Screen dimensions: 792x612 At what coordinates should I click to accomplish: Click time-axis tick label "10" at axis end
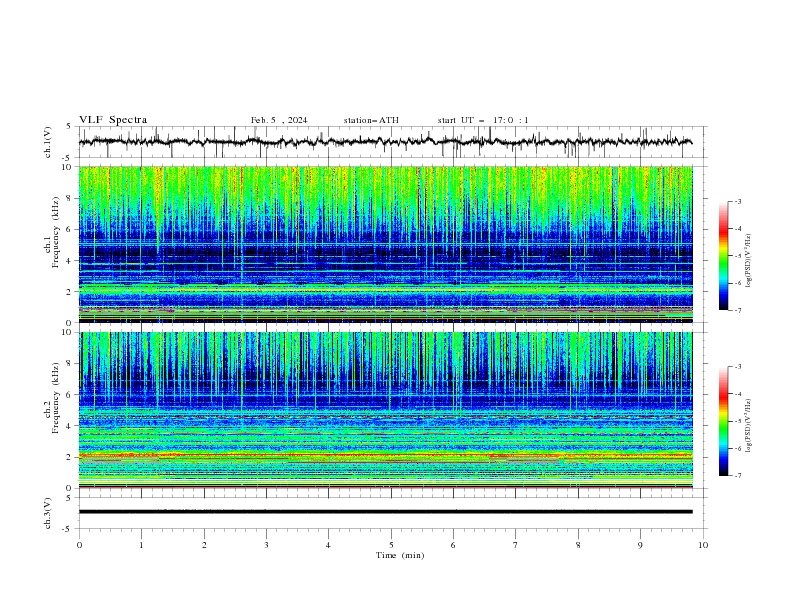click(x=703, y=545)
